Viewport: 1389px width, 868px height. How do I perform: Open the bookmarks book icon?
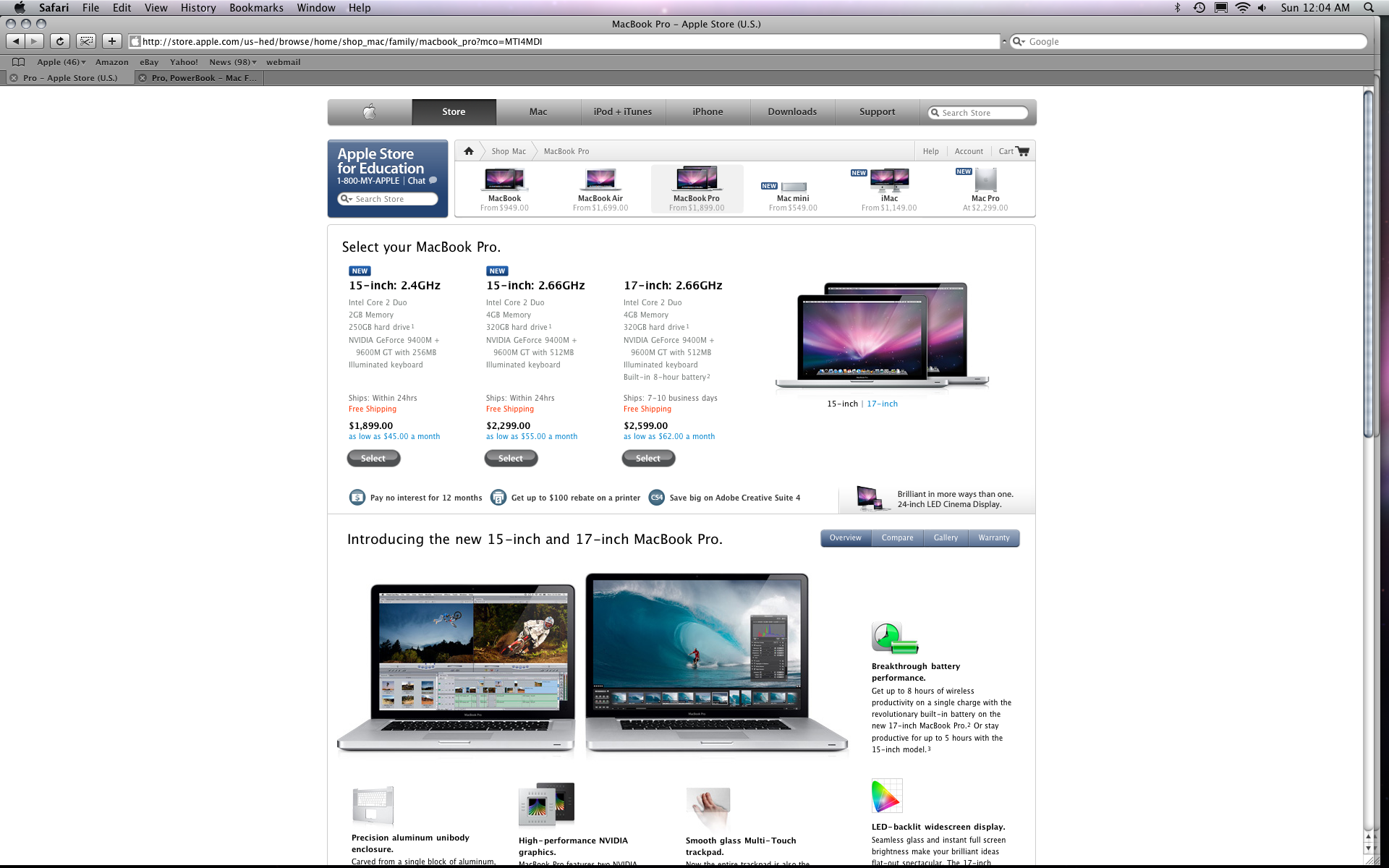(x=18, y=62)
